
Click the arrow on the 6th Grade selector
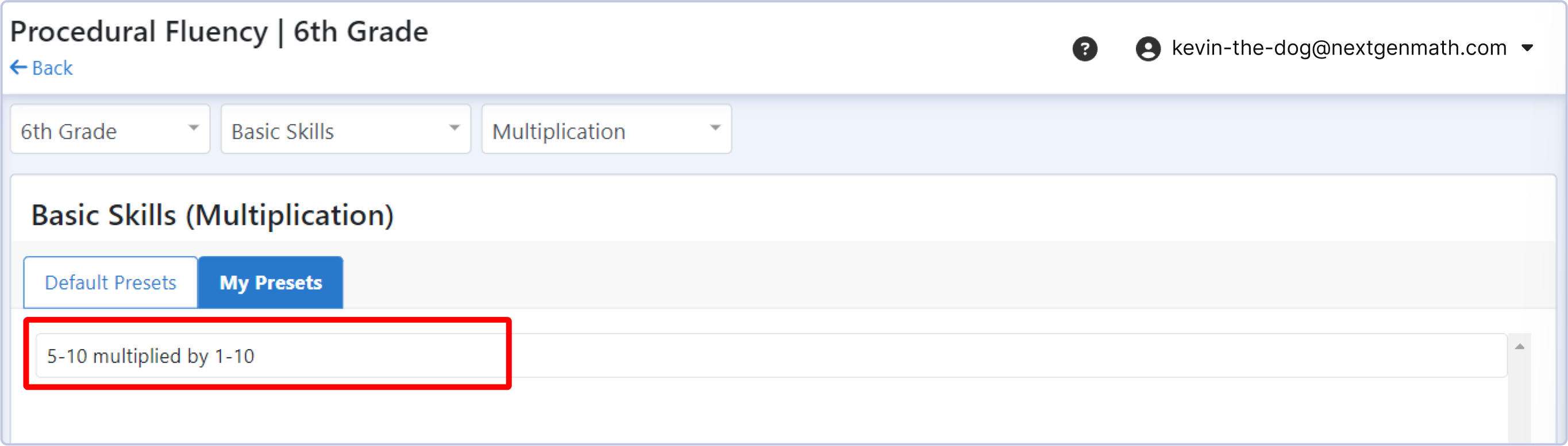194,129
